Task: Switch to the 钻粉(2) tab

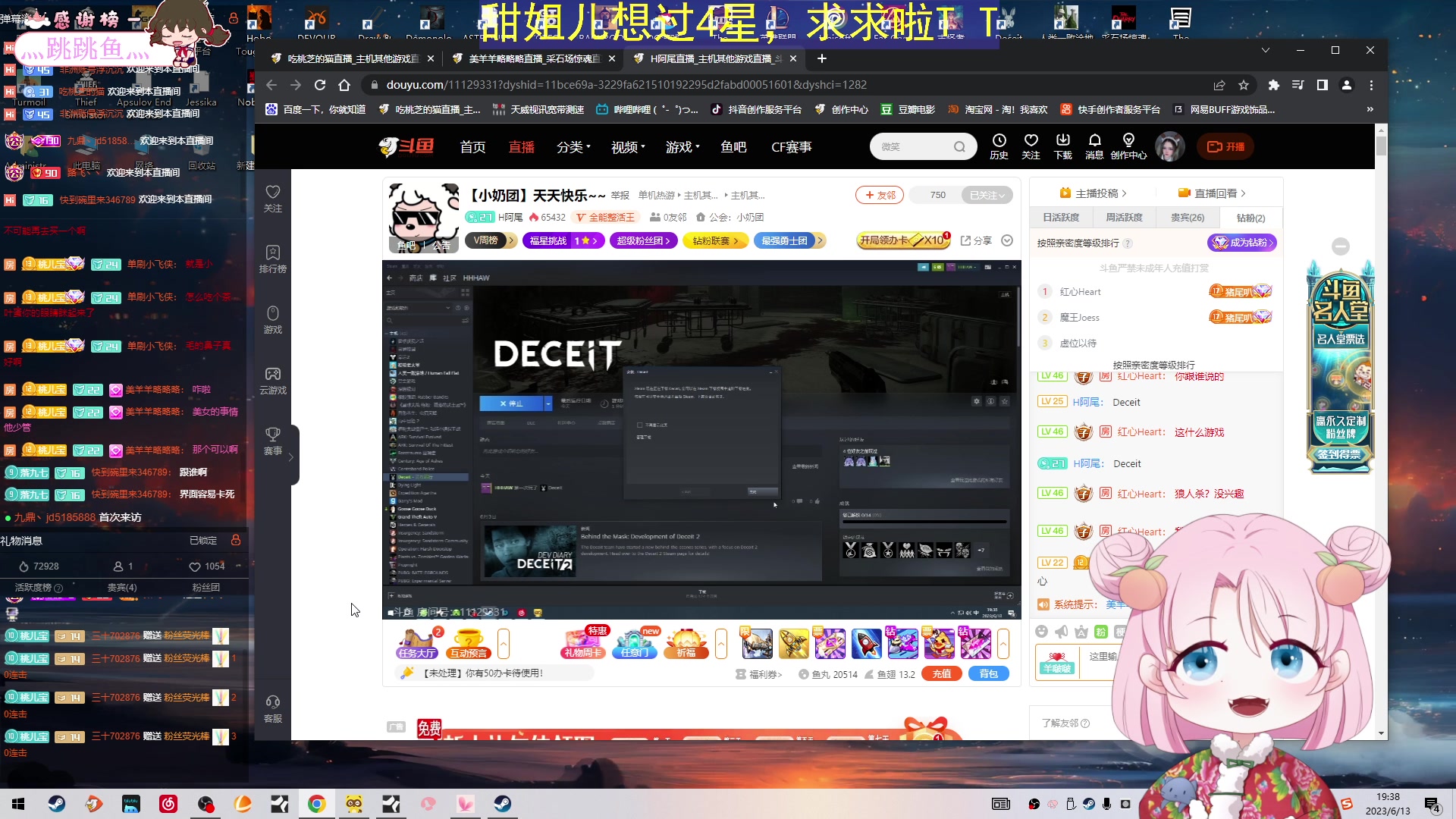Action: [x=1250, y=218]
